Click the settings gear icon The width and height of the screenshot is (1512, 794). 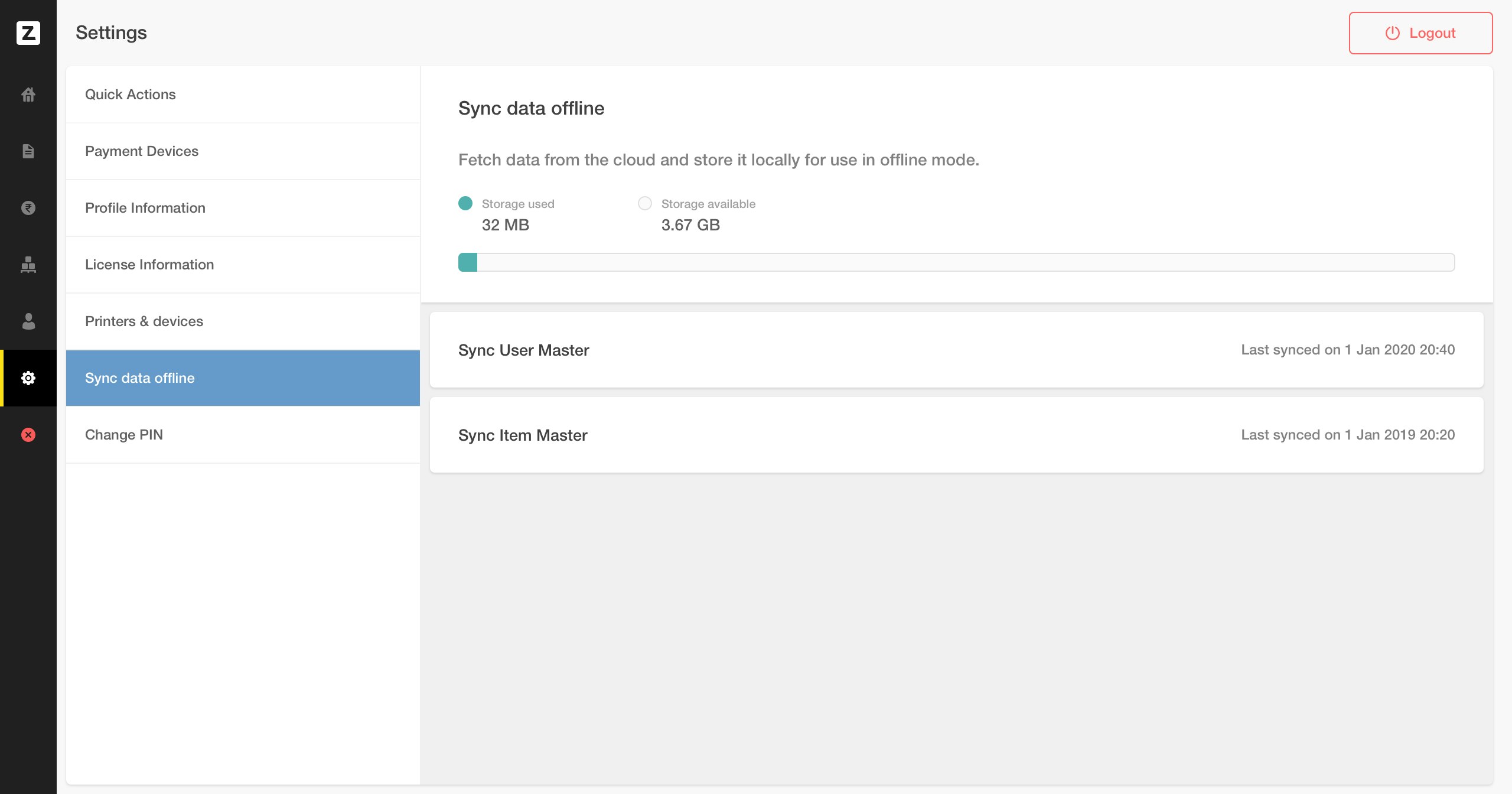tap(28, 378)
